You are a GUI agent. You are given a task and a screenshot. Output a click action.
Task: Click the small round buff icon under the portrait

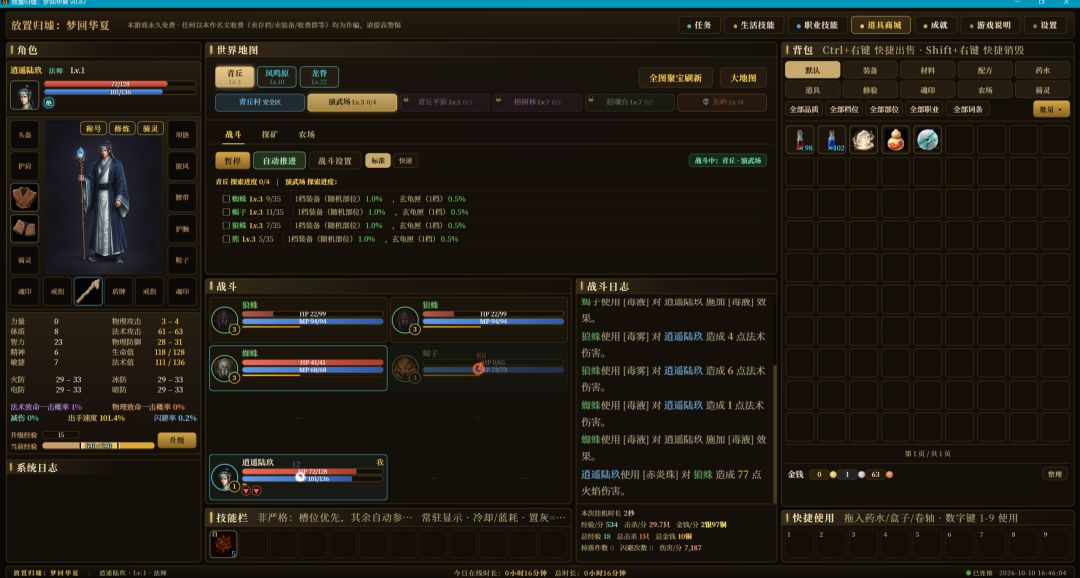click(49, 103)
